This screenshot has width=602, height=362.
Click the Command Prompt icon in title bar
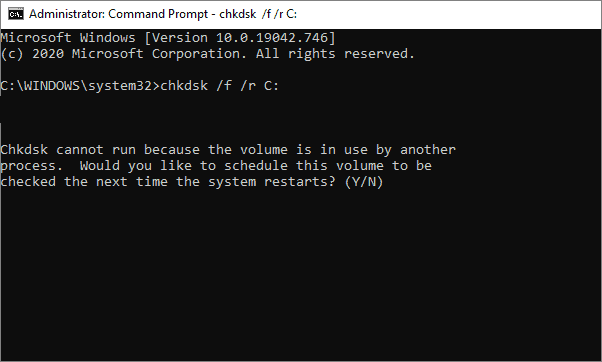coord(16,14)
